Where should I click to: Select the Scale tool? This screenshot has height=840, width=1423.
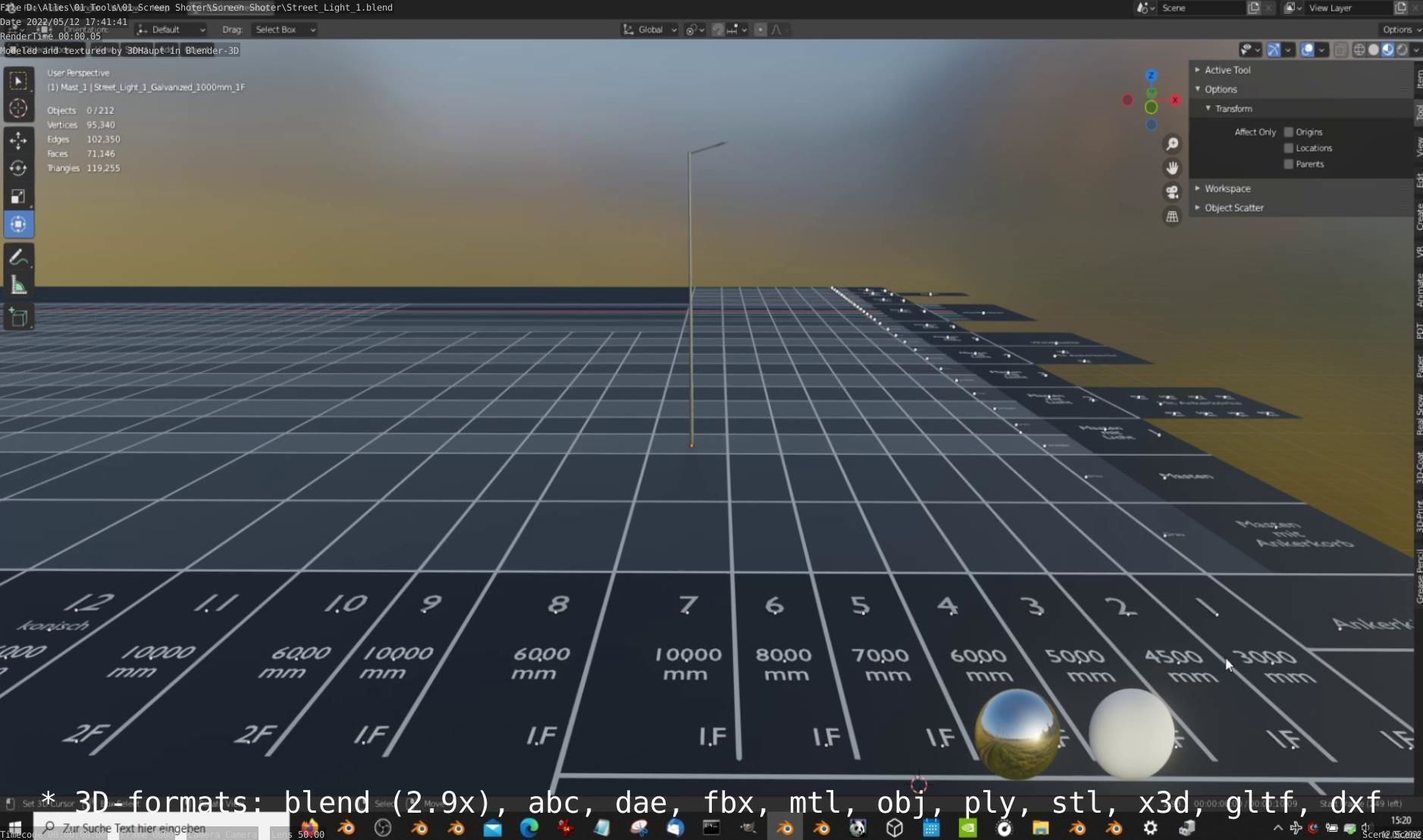[x=19, y=196]
